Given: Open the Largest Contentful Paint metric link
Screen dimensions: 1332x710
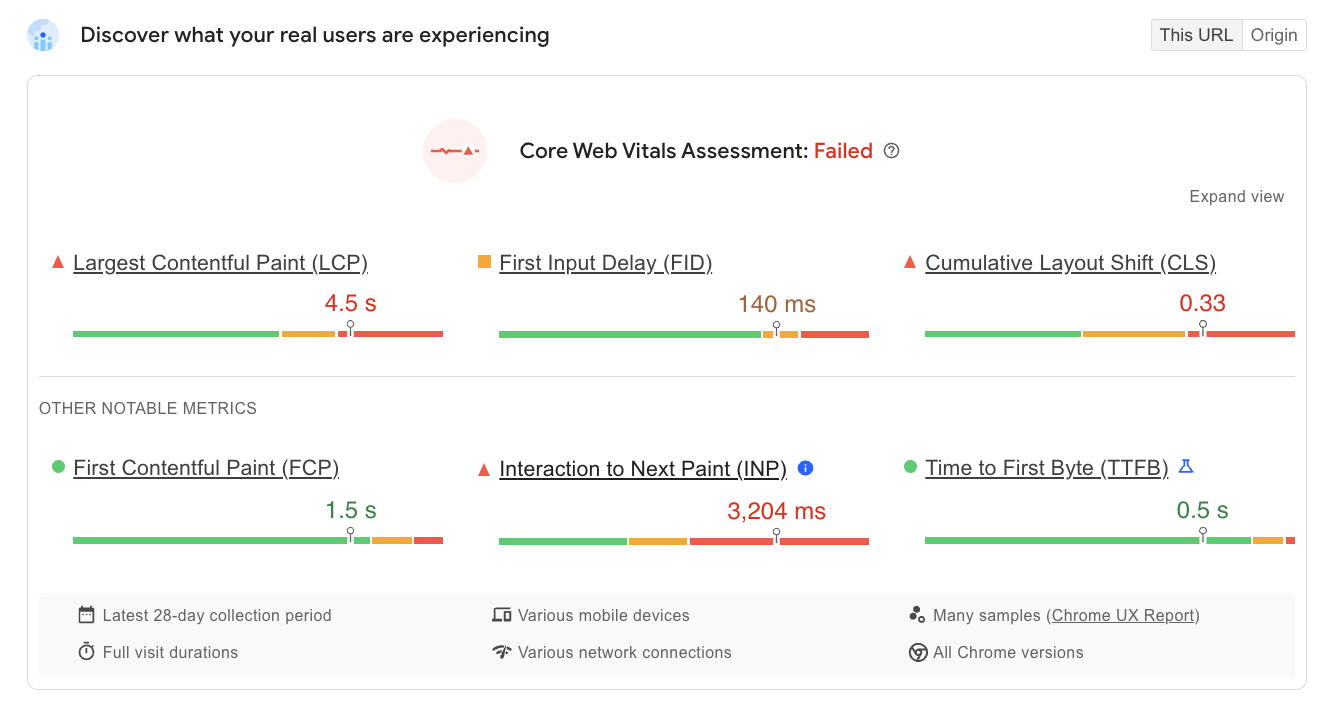Looking at the screenshot, I should click(x=220, y=262).
